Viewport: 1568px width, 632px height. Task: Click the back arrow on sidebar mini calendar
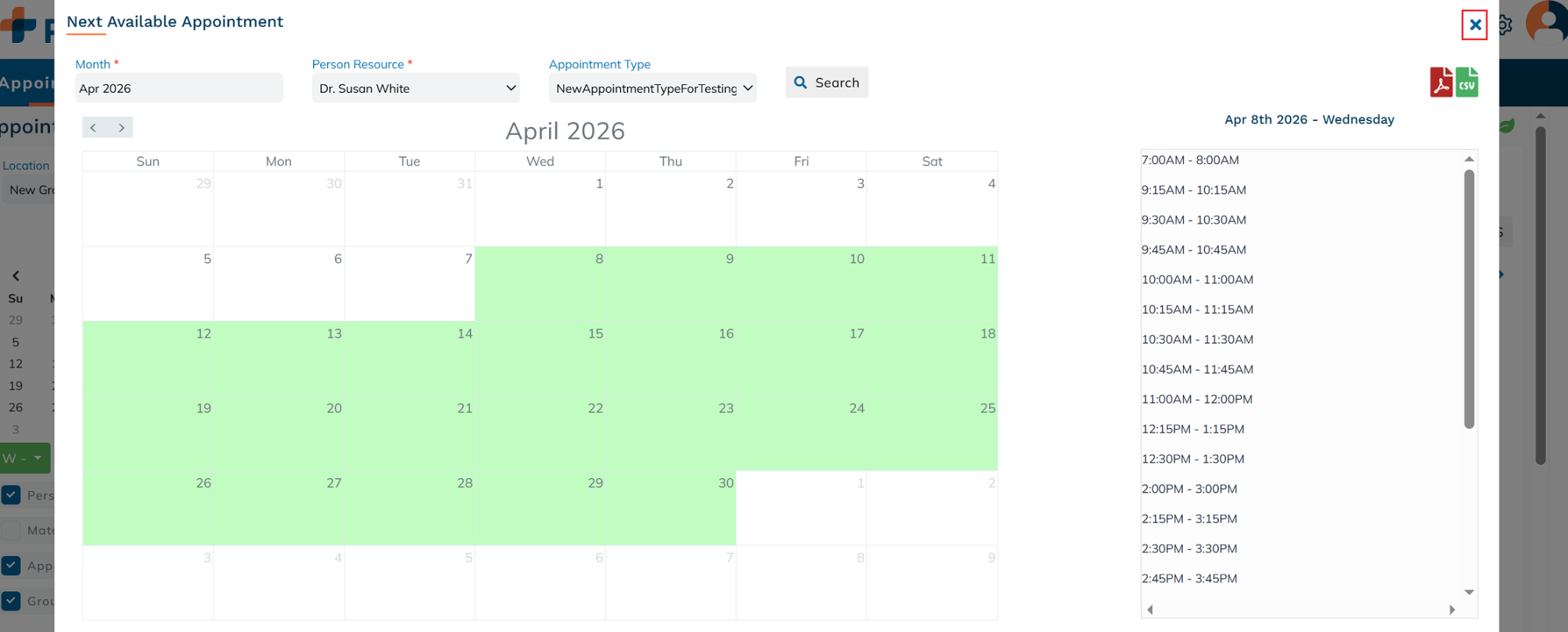point(16,276)
